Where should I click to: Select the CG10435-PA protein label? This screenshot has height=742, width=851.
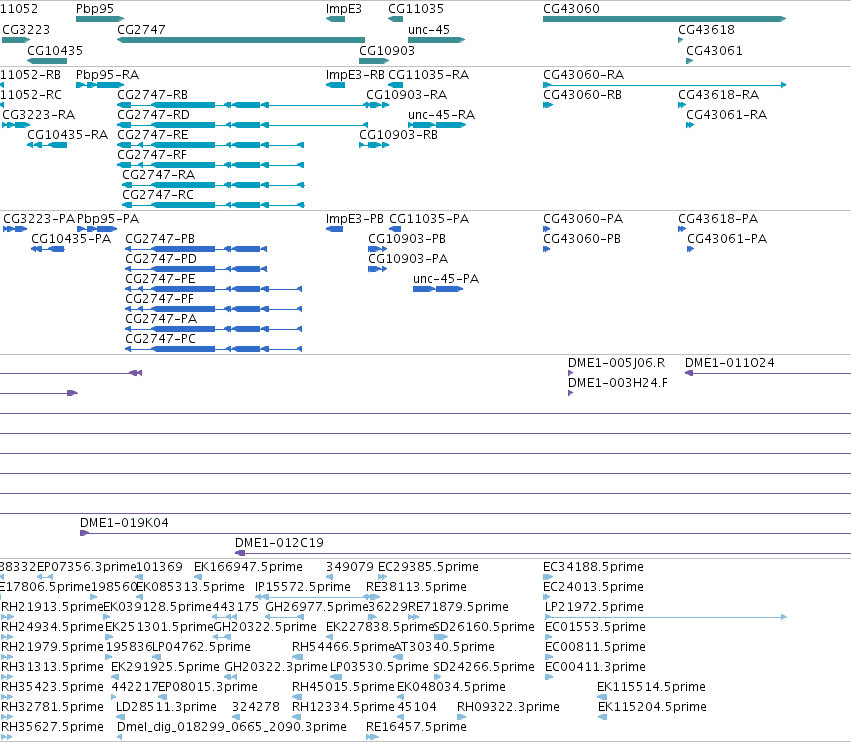click(x=71, y=239)
